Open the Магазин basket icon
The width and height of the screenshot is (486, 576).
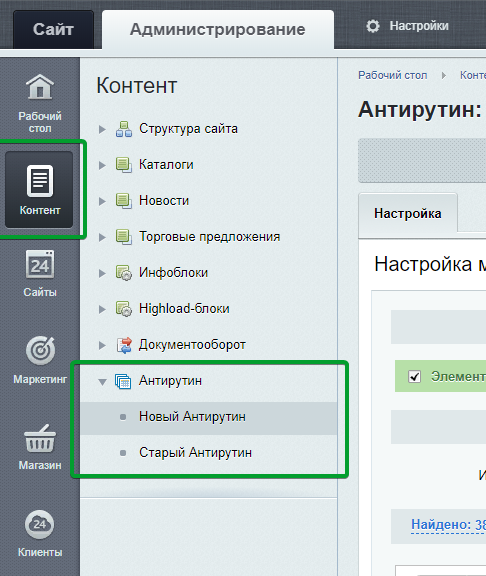point(40,438)
